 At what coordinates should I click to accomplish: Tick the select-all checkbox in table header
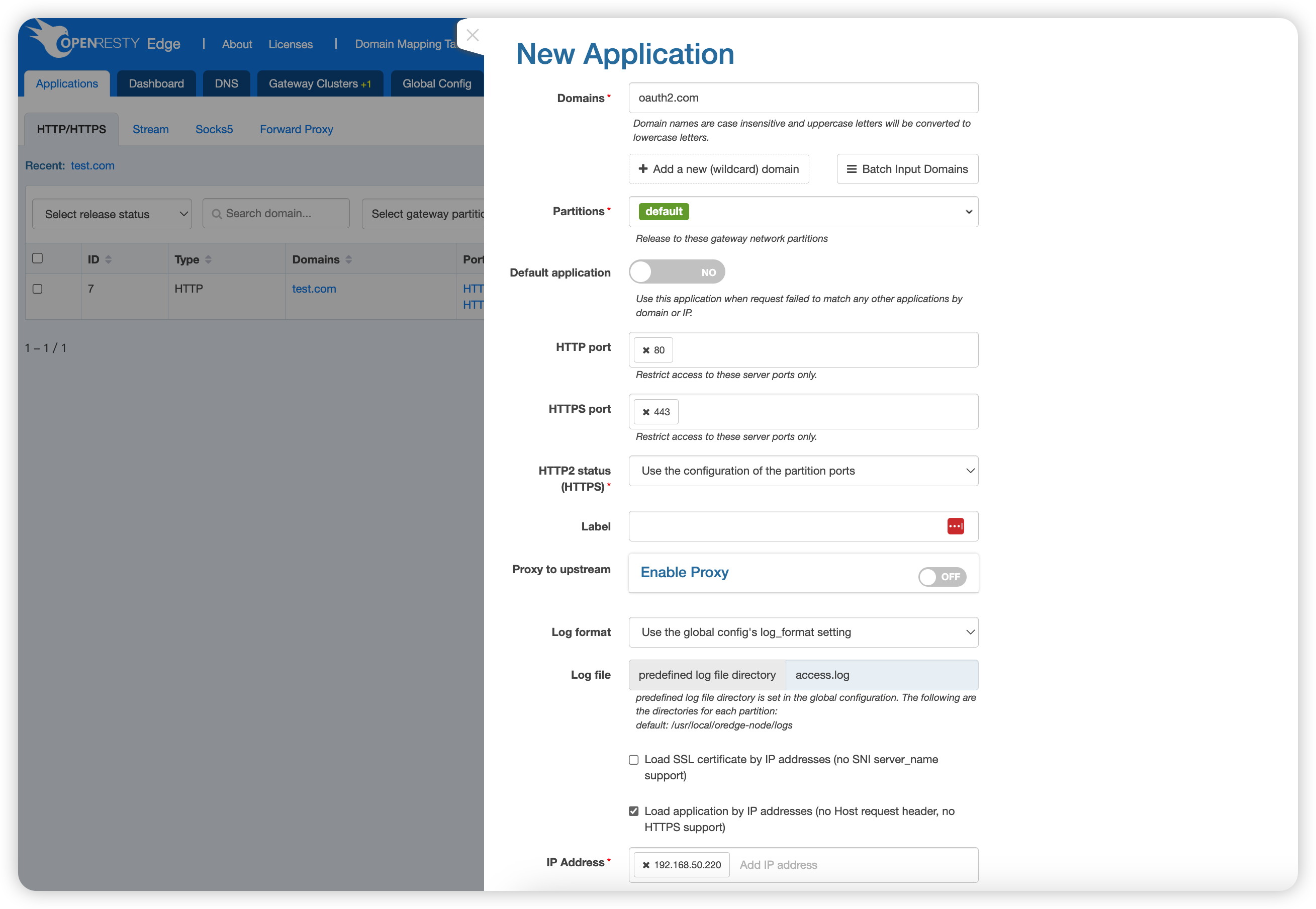pos(38,258)
